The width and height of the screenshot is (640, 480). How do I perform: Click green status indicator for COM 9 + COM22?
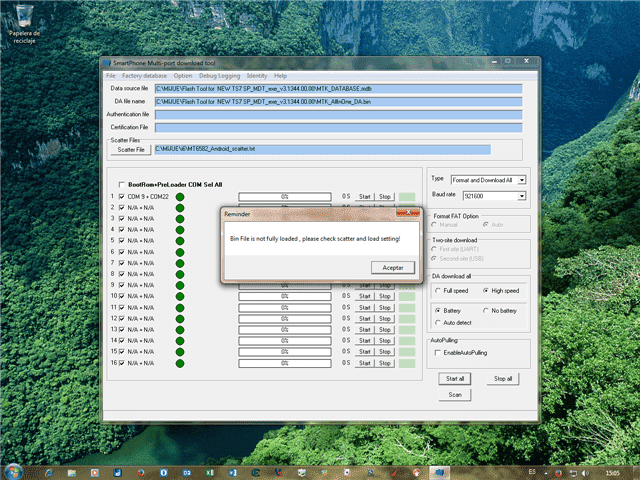[x=180, y=197]
